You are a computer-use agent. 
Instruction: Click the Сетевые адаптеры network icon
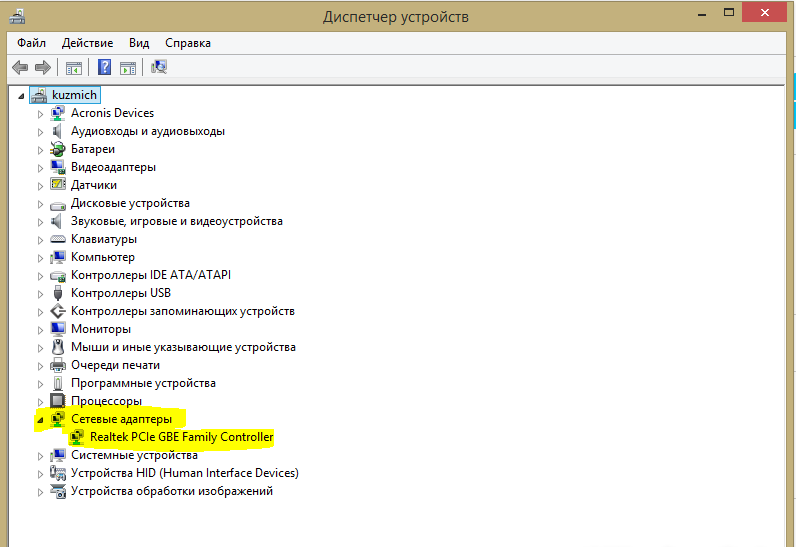58,419
